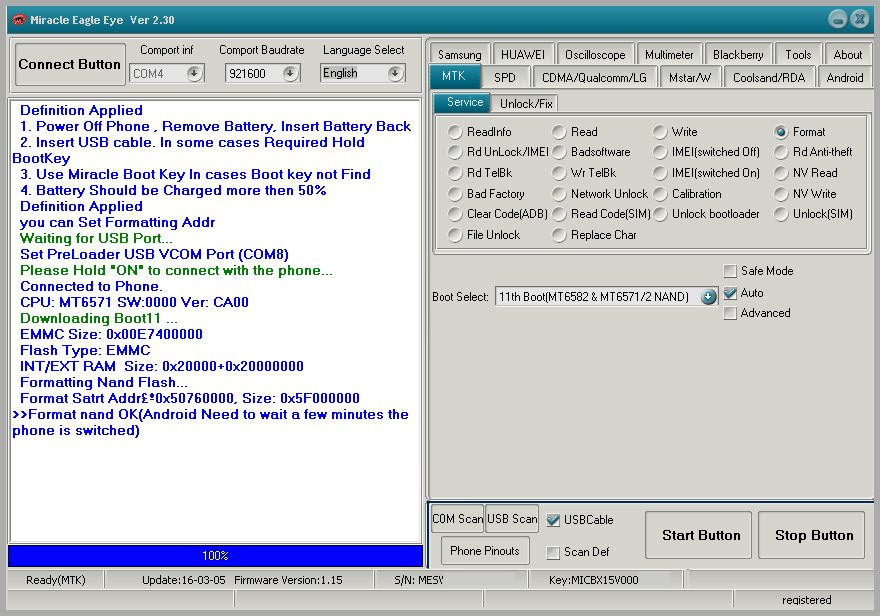Open the CDMA/Qualcomm/LG tab
This screenshot has width=880, height=616.
pos(594,77)
